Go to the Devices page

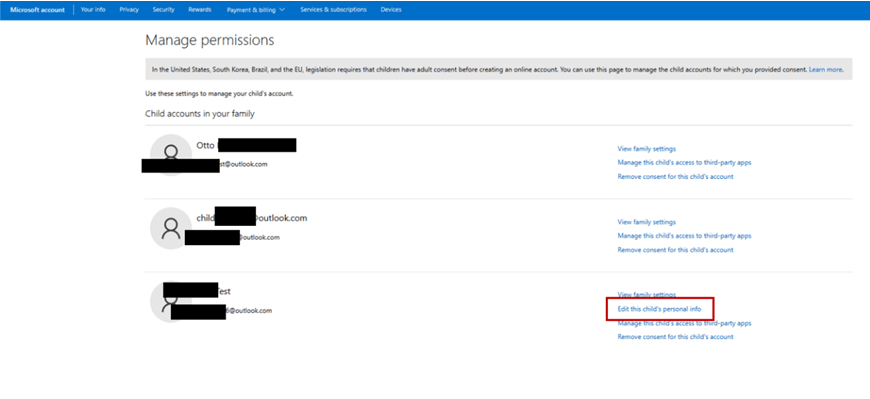click(391, 10)
